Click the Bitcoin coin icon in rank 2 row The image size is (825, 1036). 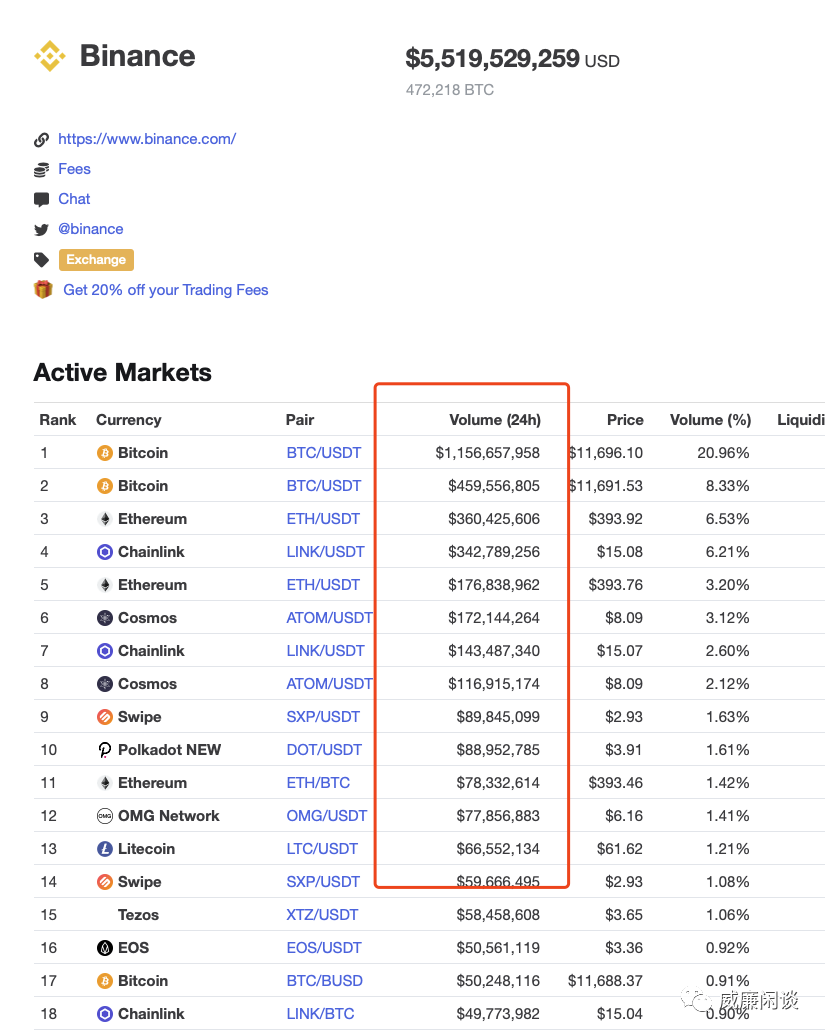coord(104,486)
